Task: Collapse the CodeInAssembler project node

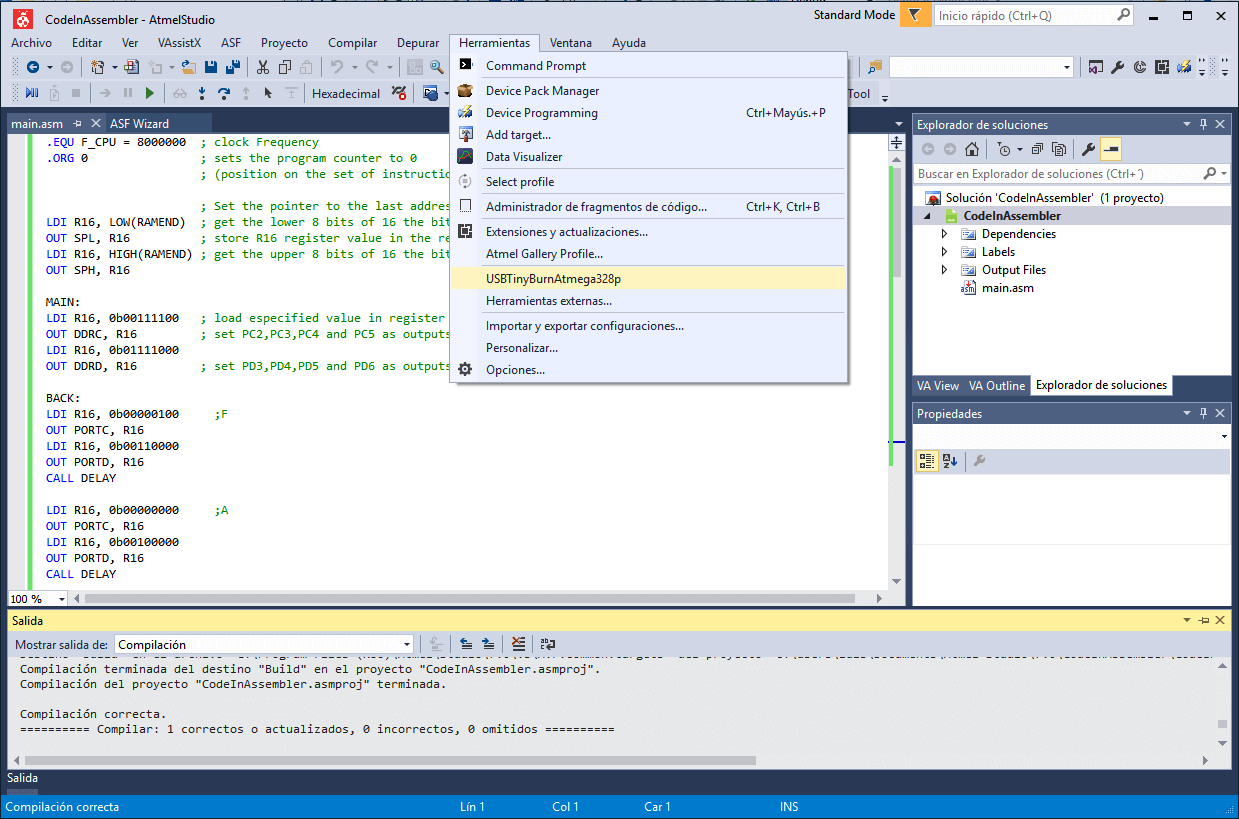Action: coord(926,216)
